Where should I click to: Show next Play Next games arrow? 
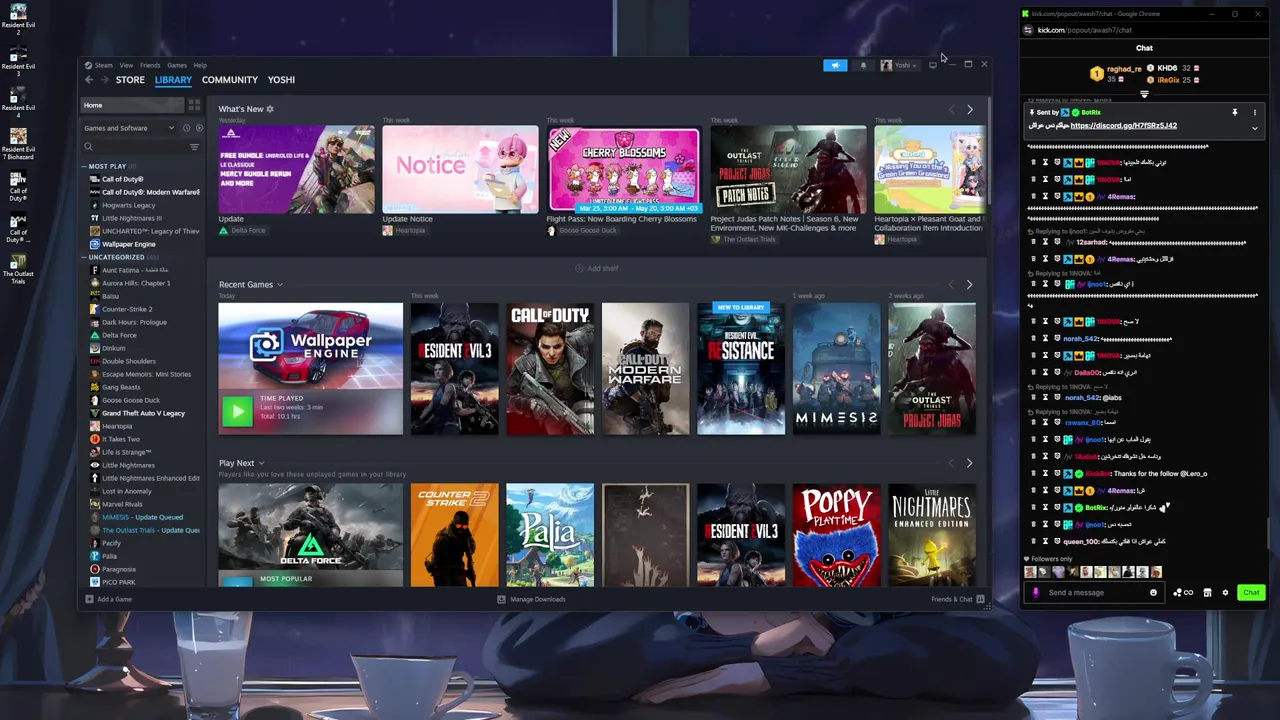click(969, 463)
